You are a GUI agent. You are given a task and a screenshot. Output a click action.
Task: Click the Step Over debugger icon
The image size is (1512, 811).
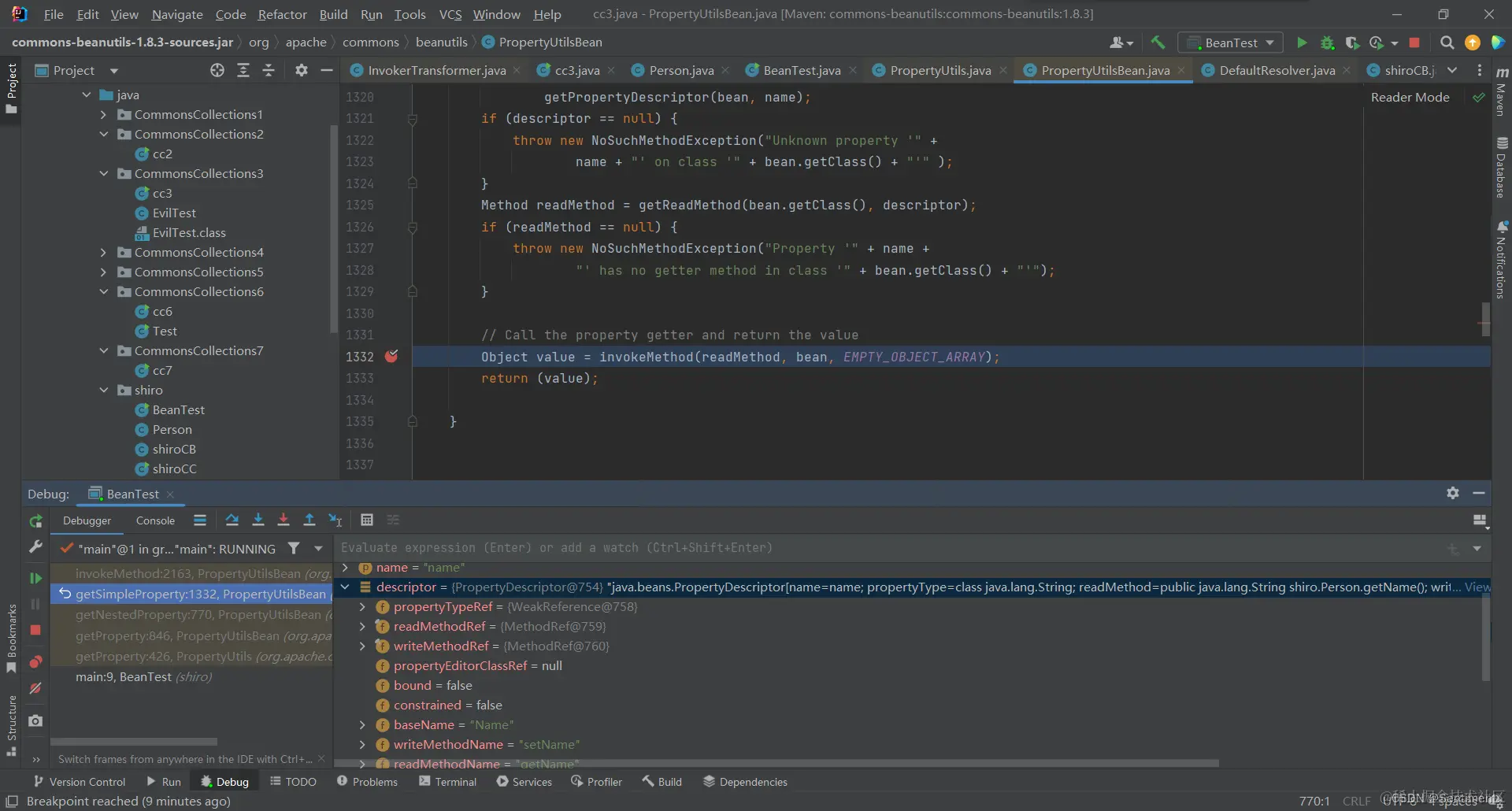(x=232, y=520)
